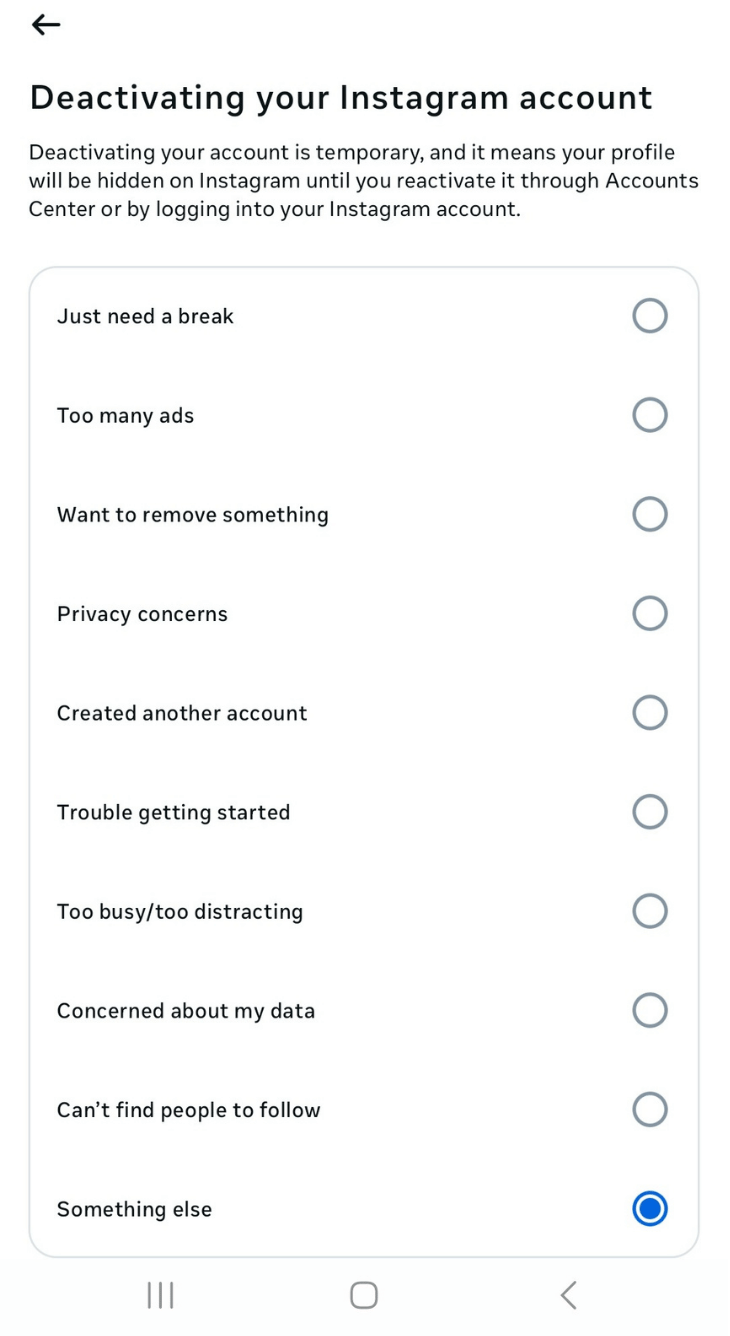The width and height of the screenshot is (730, 1336).
Task: Tap the 'Concerned about my data' label
Action: 186,1010
